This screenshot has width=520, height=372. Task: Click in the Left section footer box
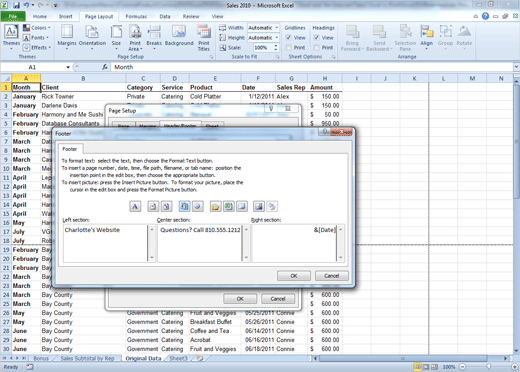click(105, 243)
